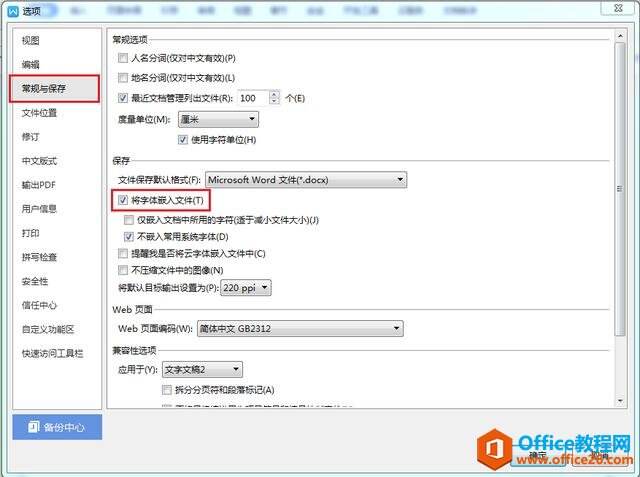640x477 pixels.
Task: Decrease recent documents count with down spinner
Action: (275, 101)
